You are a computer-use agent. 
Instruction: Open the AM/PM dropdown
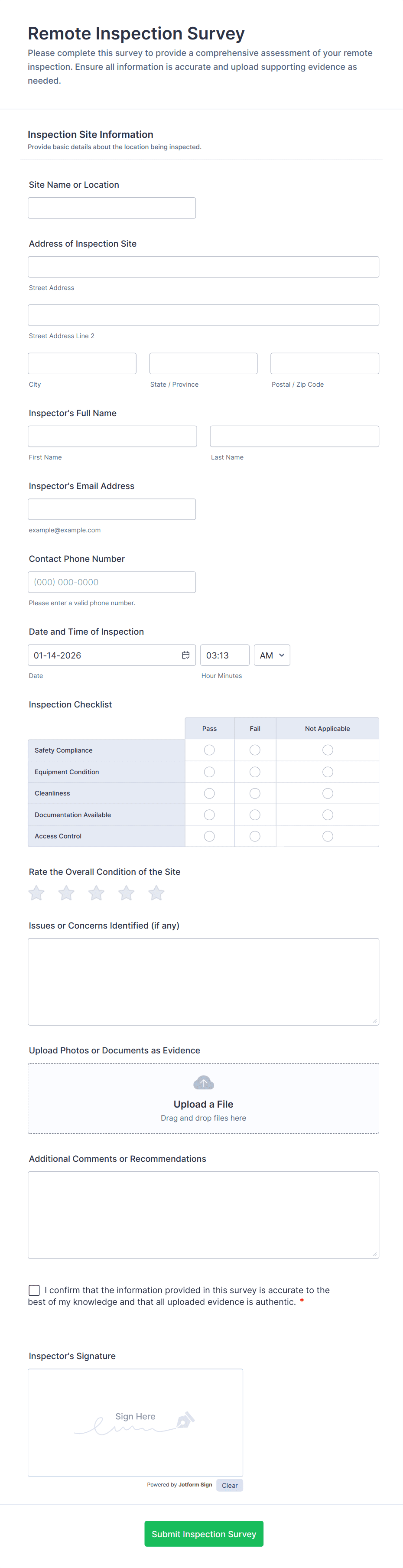pos(272,655)
